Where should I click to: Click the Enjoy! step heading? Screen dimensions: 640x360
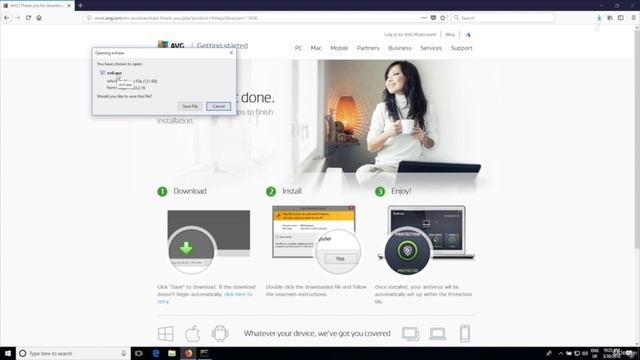pos(401,191)
